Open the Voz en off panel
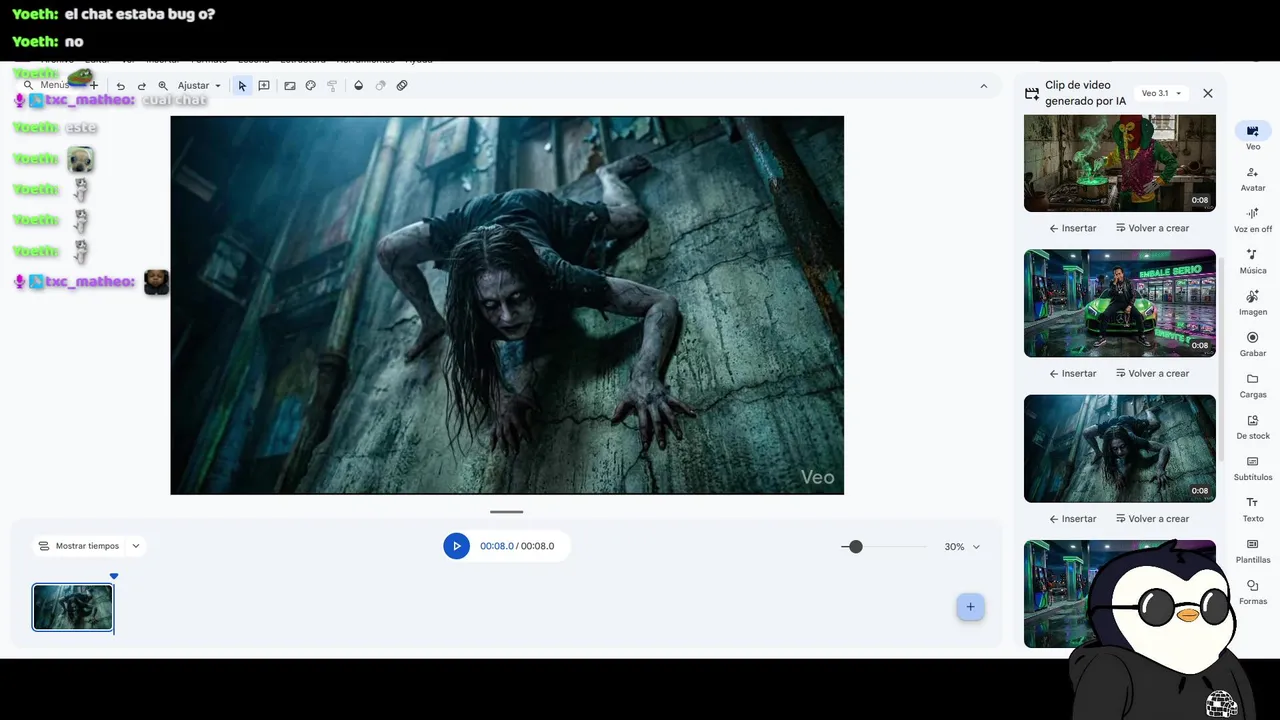This screenshot has width=1280, height=720. tap(1252, 219)
